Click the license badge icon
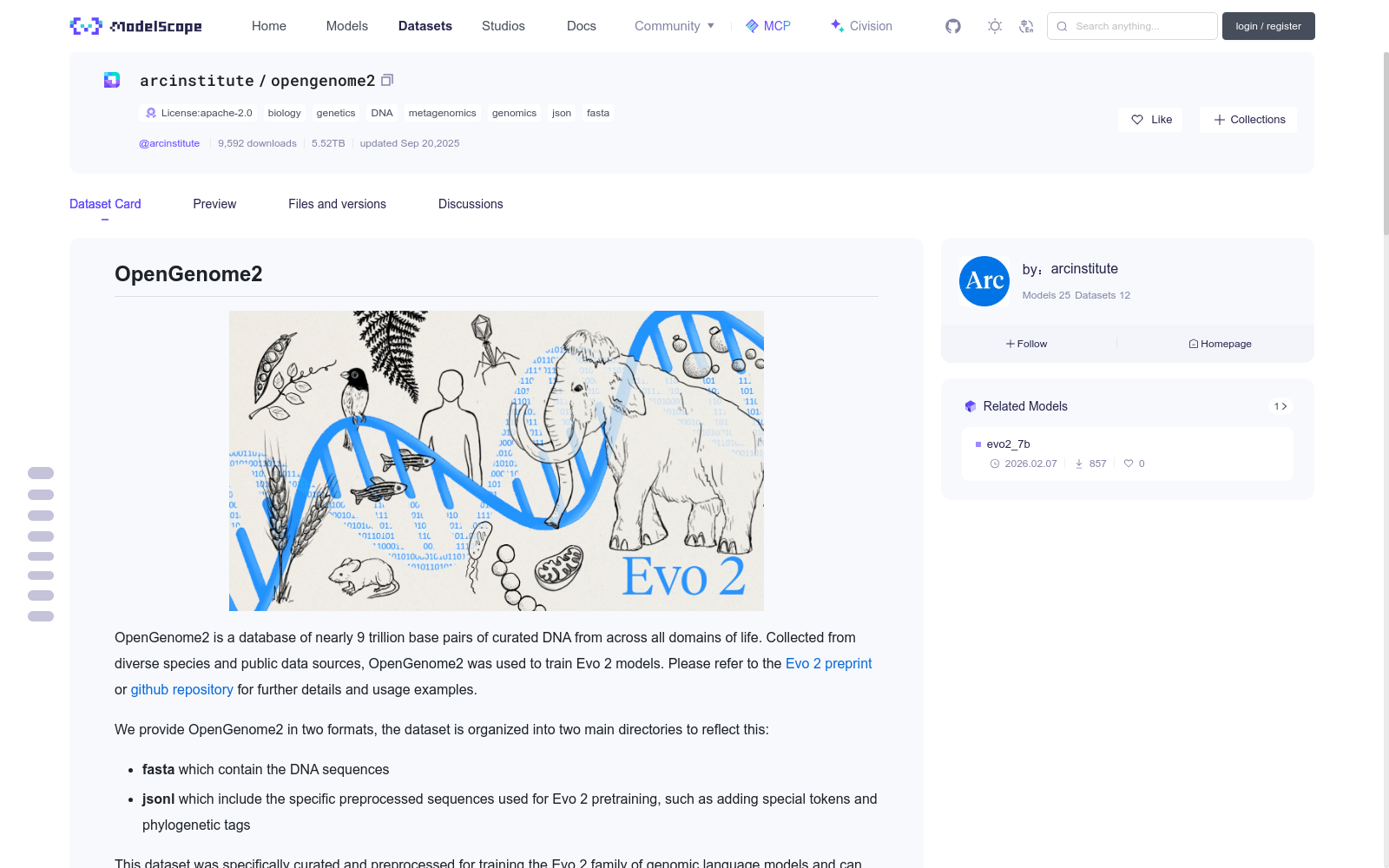 [151, 113]
